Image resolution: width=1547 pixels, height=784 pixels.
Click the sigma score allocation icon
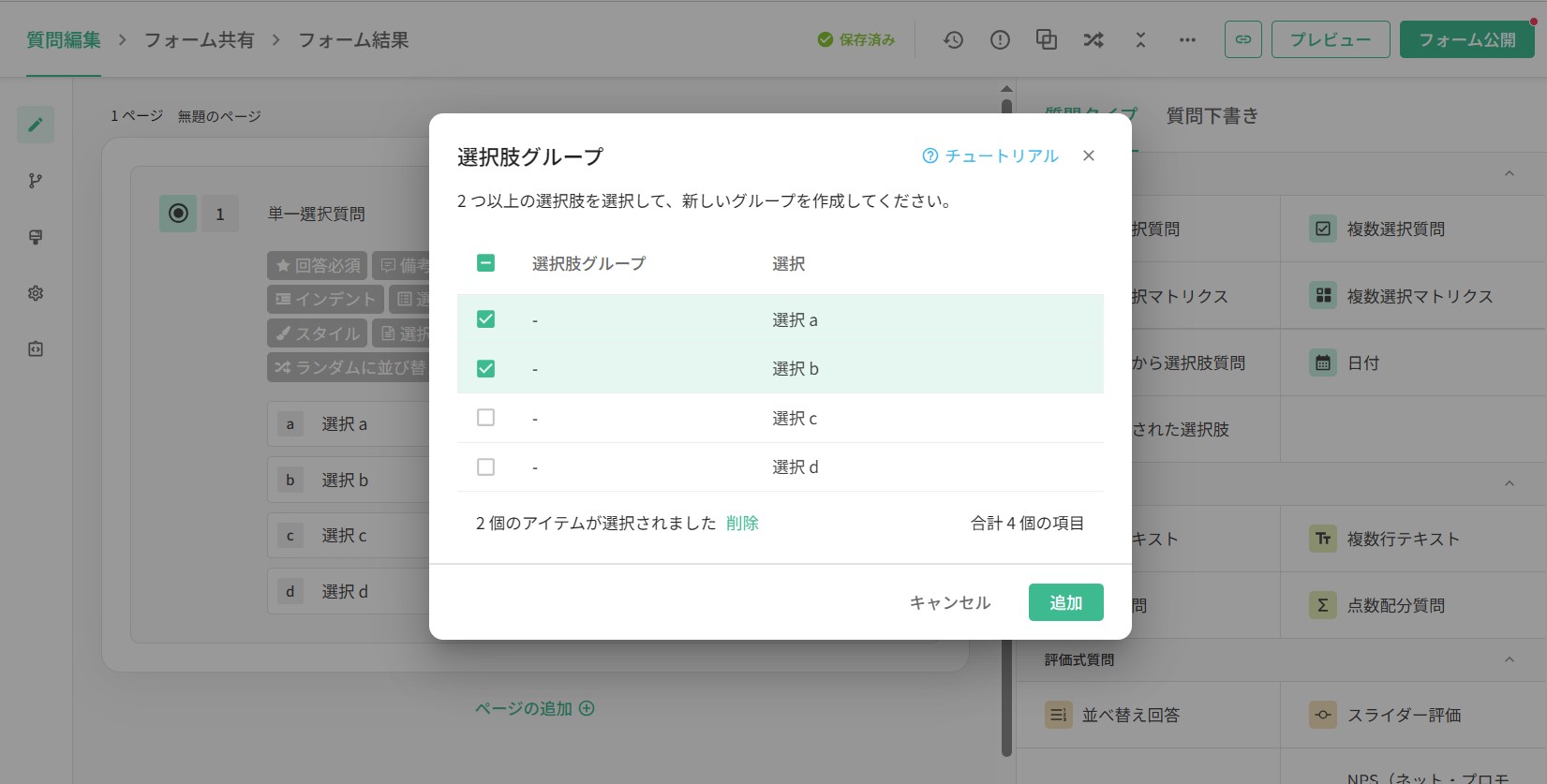pos(1323,605)
